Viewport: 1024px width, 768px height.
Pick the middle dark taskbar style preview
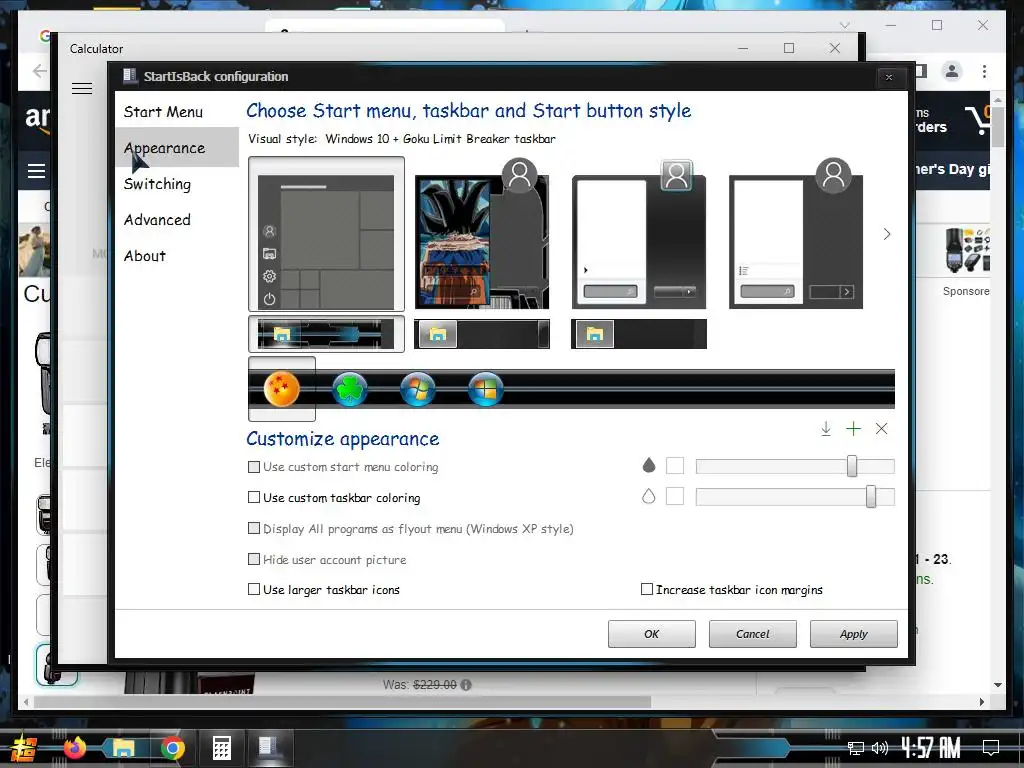482,334
